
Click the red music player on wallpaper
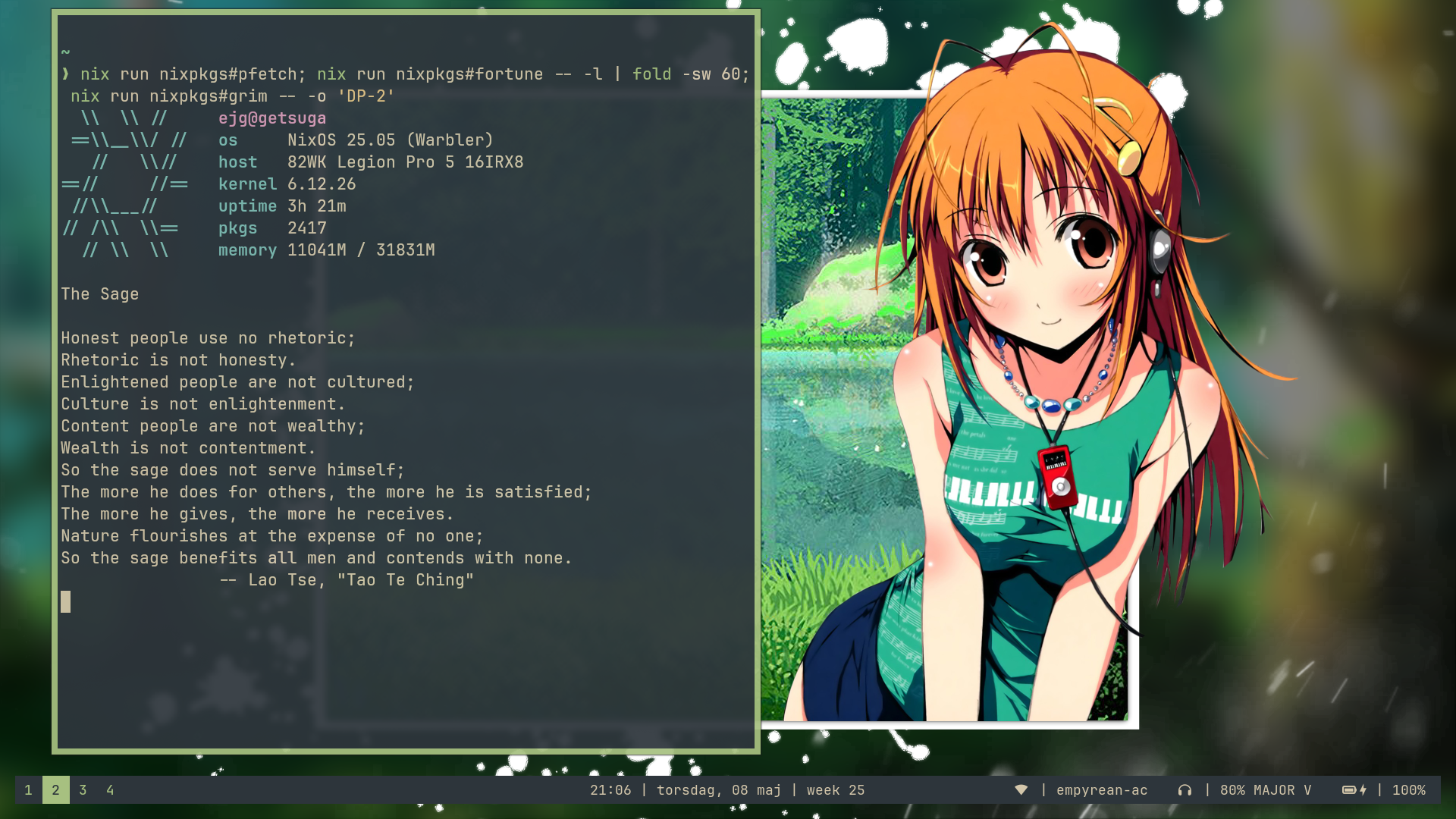click(1057, 475)
